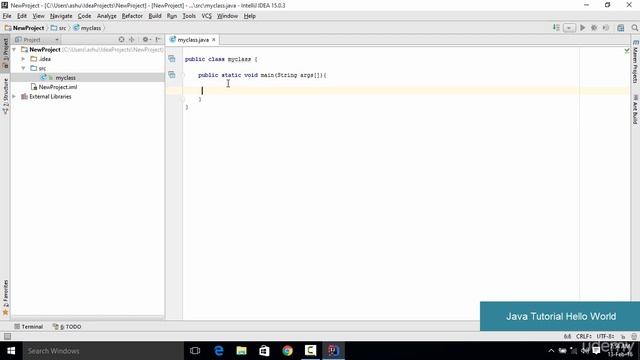The width and height of the screenshot is (640, 360).
Task: Open the Code menu
Action: pyautogui.click(x=84, y=16)
